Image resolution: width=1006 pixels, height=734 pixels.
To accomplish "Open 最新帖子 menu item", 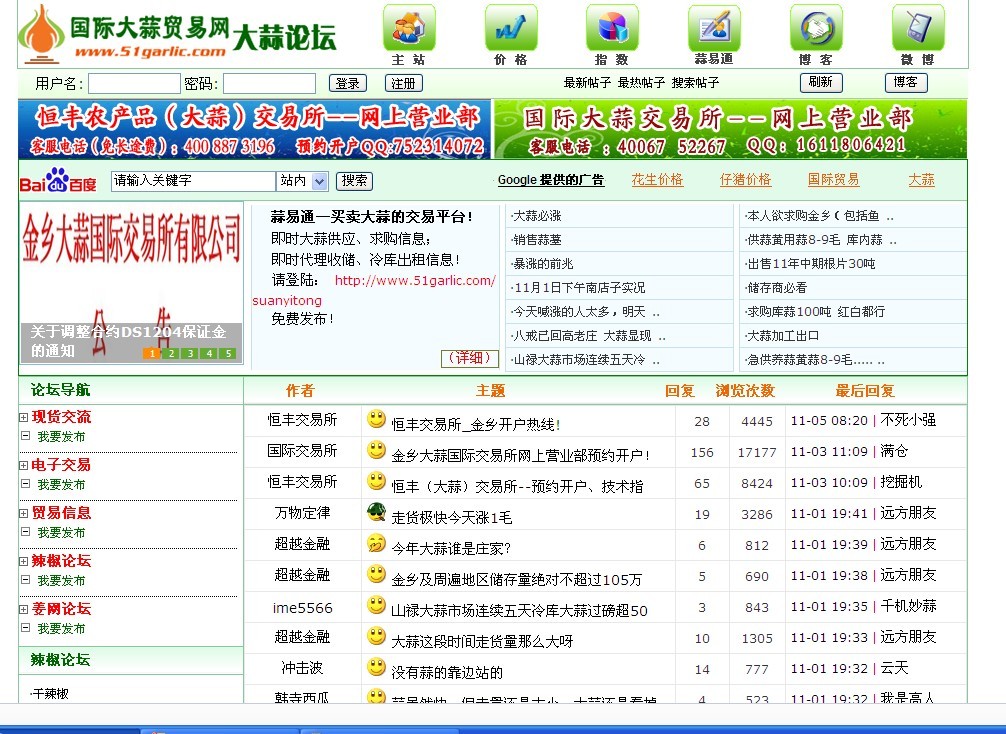I will [x=587, y=83].
